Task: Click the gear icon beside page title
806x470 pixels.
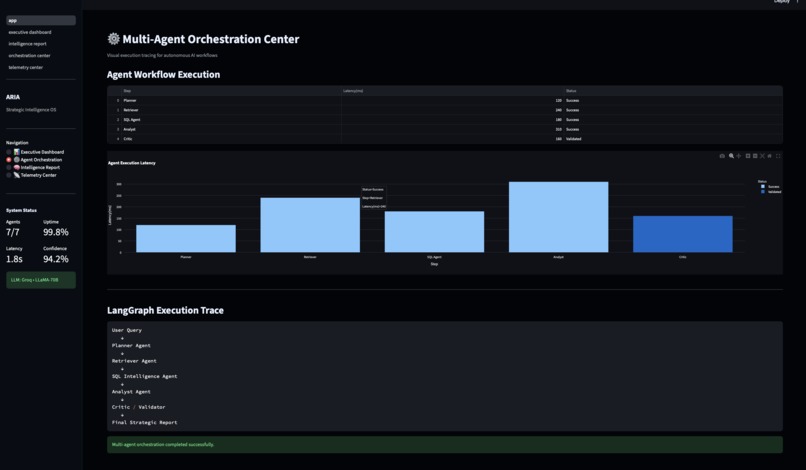Action: tap(114, 39)
